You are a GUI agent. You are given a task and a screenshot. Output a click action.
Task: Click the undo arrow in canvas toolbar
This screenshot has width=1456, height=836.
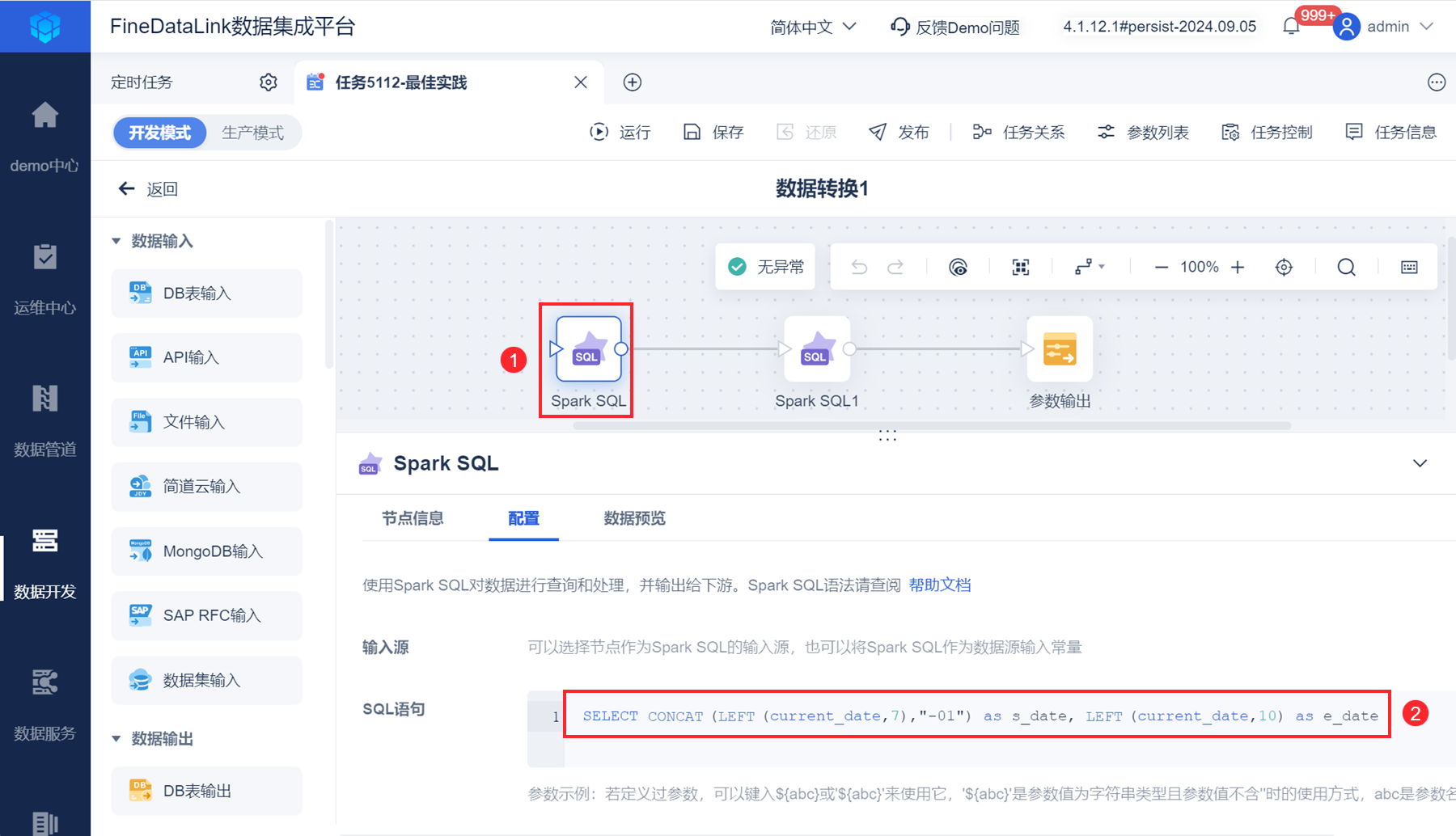859,267
